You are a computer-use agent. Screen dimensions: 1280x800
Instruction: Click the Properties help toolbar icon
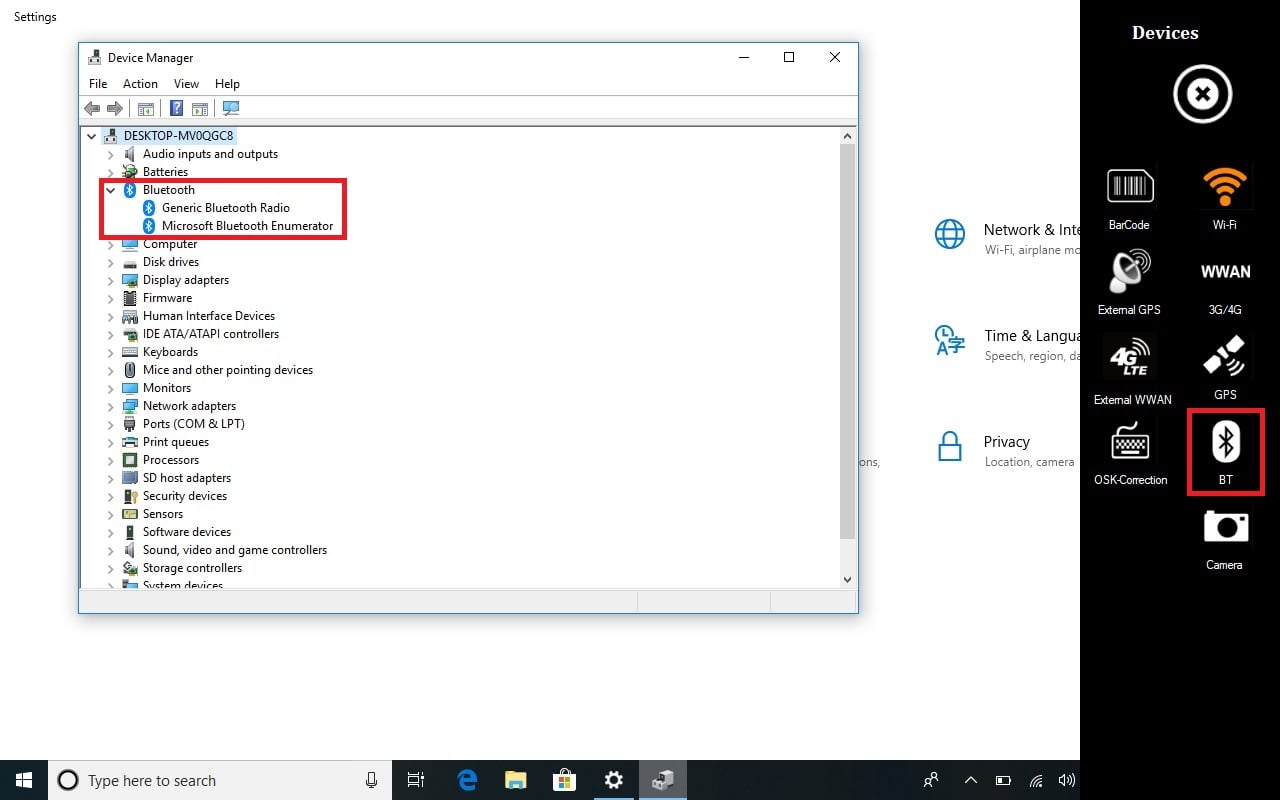[176, 109]
